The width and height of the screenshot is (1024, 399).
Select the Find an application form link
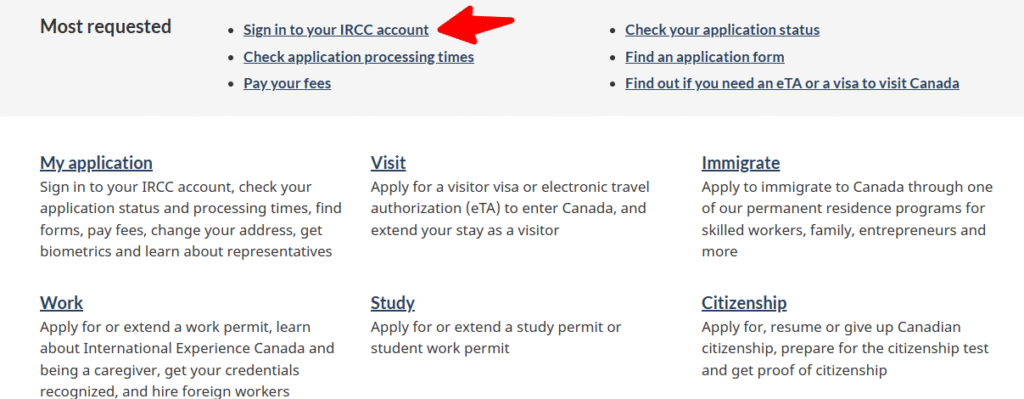coord(705,57)
